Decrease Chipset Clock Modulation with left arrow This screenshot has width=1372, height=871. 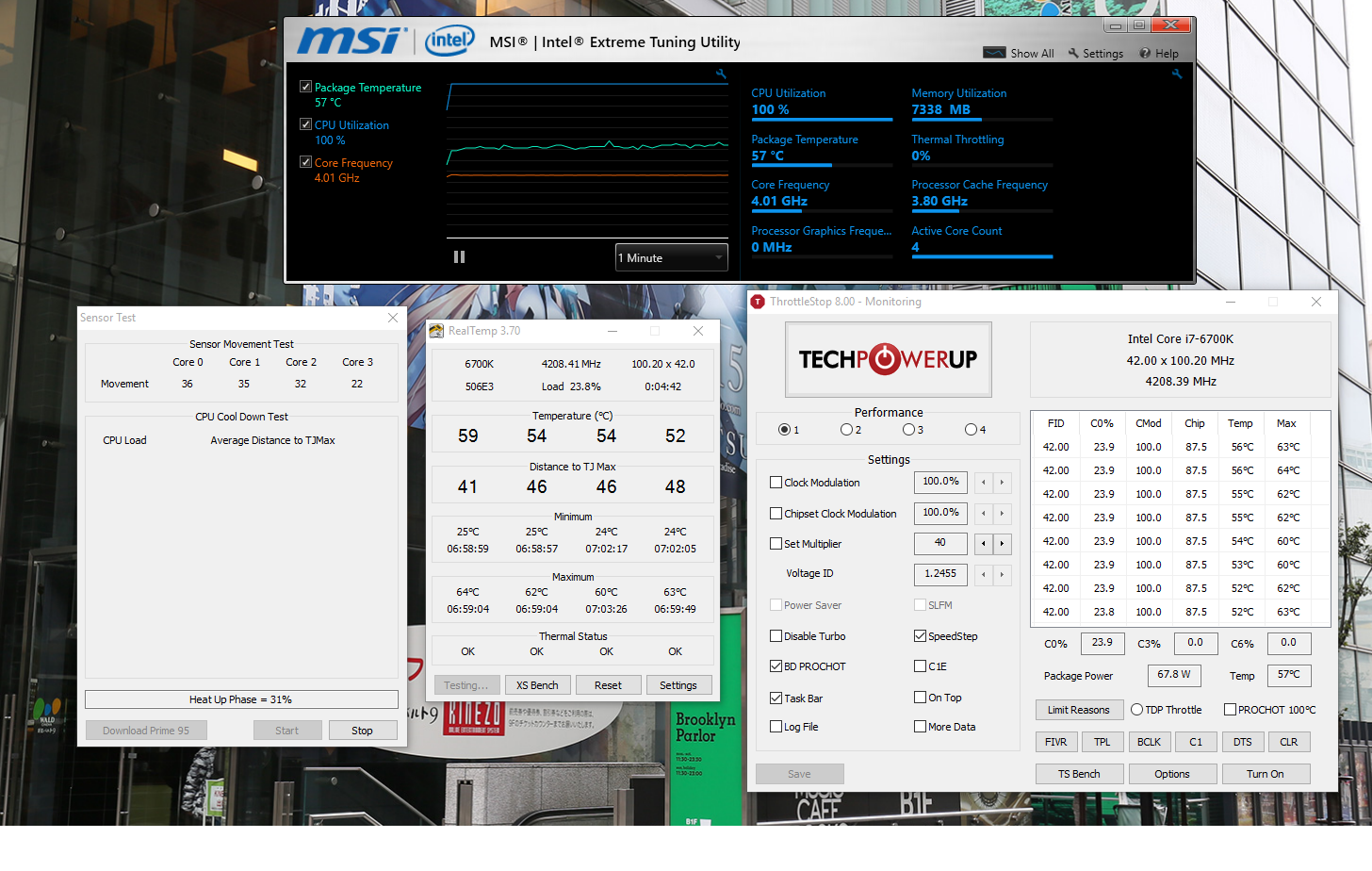[984, 514]
